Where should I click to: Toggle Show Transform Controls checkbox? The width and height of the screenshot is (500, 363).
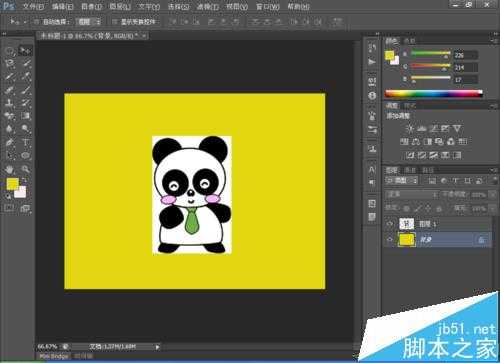click(115, 22)
